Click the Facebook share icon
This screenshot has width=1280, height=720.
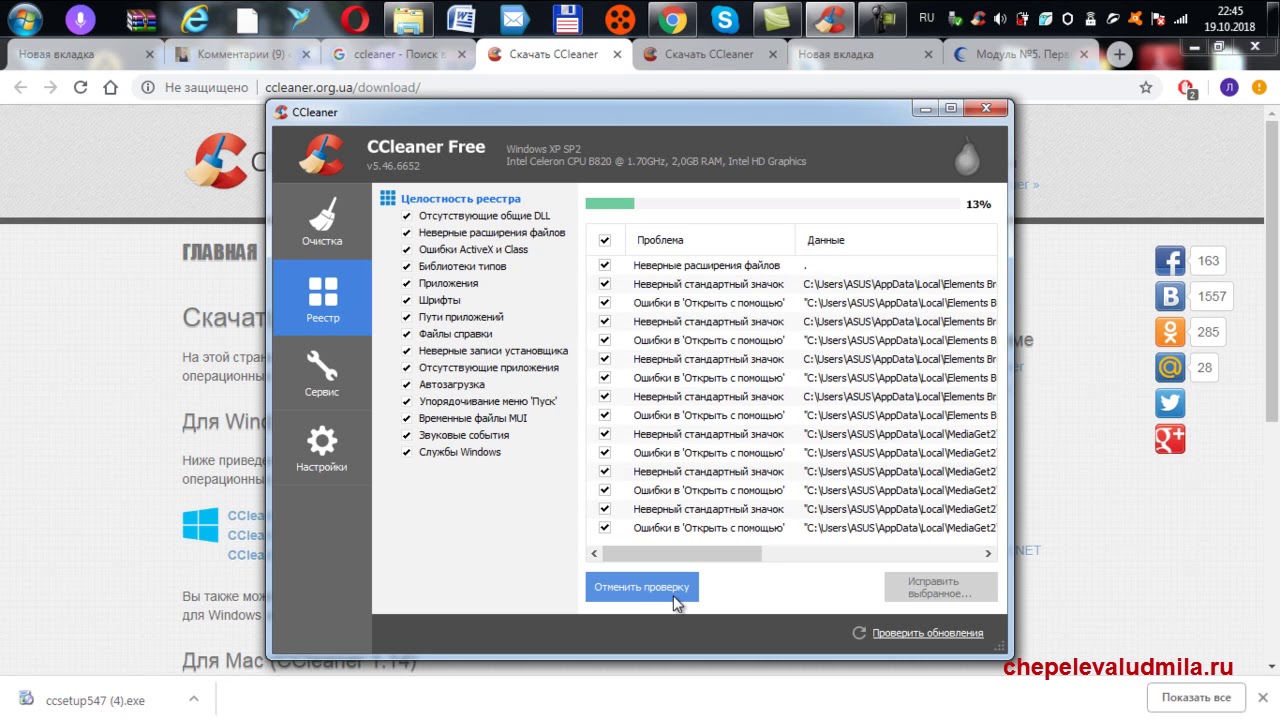tap(1170, 261)
